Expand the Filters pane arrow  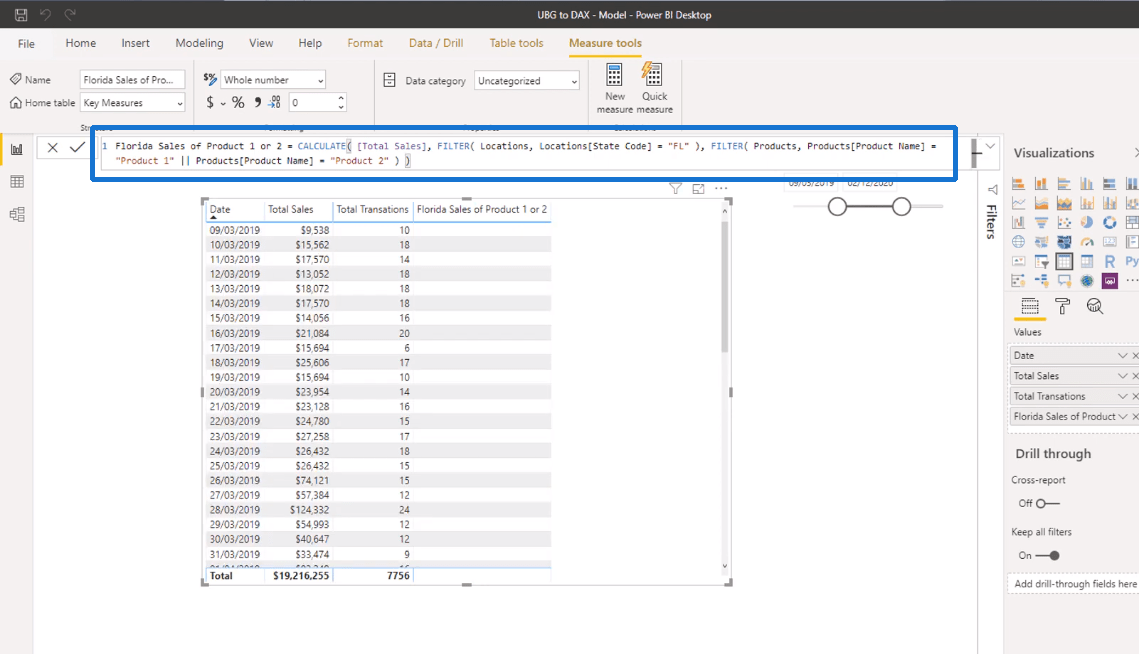(x=992, y=190)
